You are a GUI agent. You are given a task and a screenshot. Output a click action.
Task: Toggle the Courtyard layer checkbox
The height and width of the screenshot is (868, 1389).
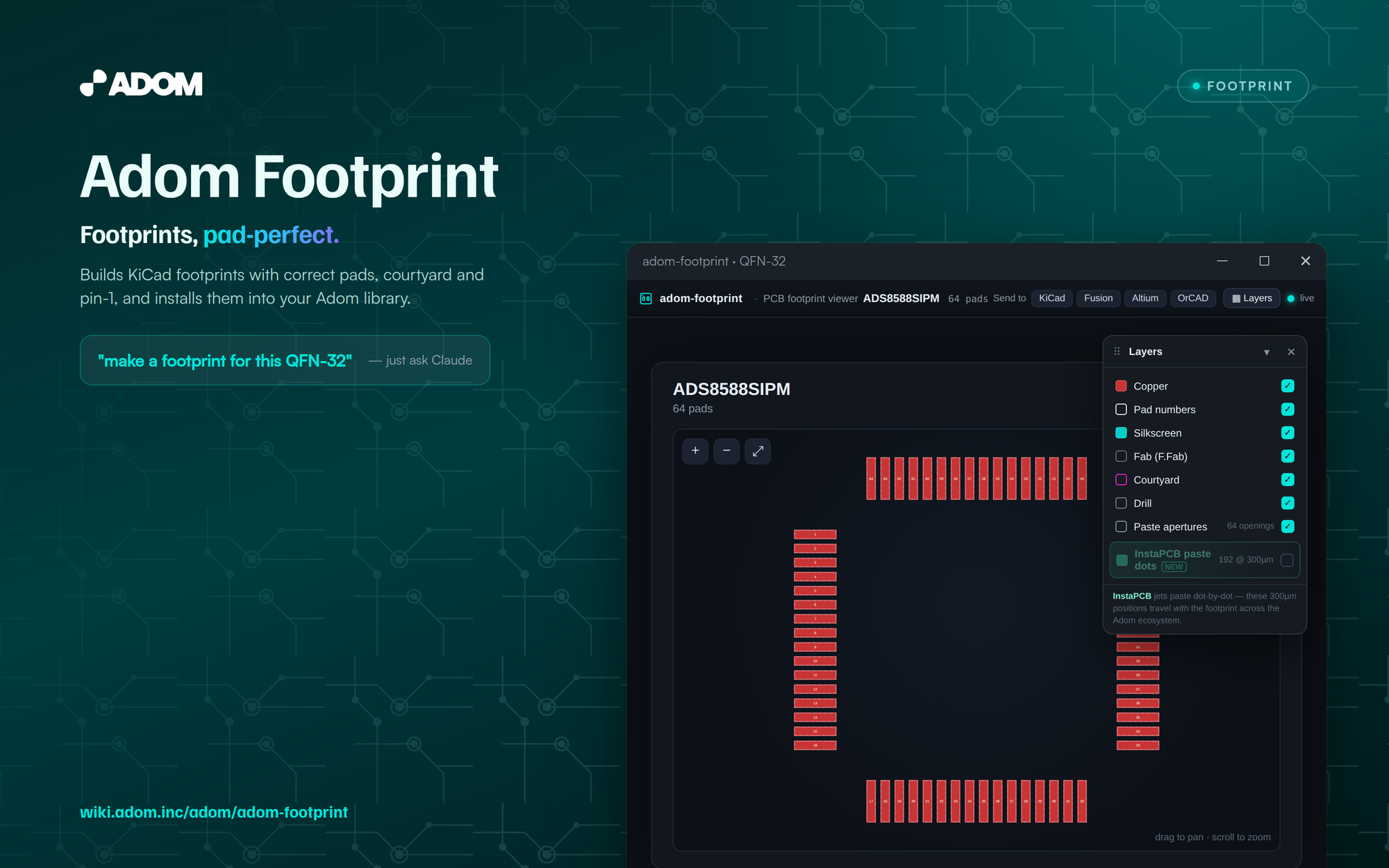tap(1288, 480)
